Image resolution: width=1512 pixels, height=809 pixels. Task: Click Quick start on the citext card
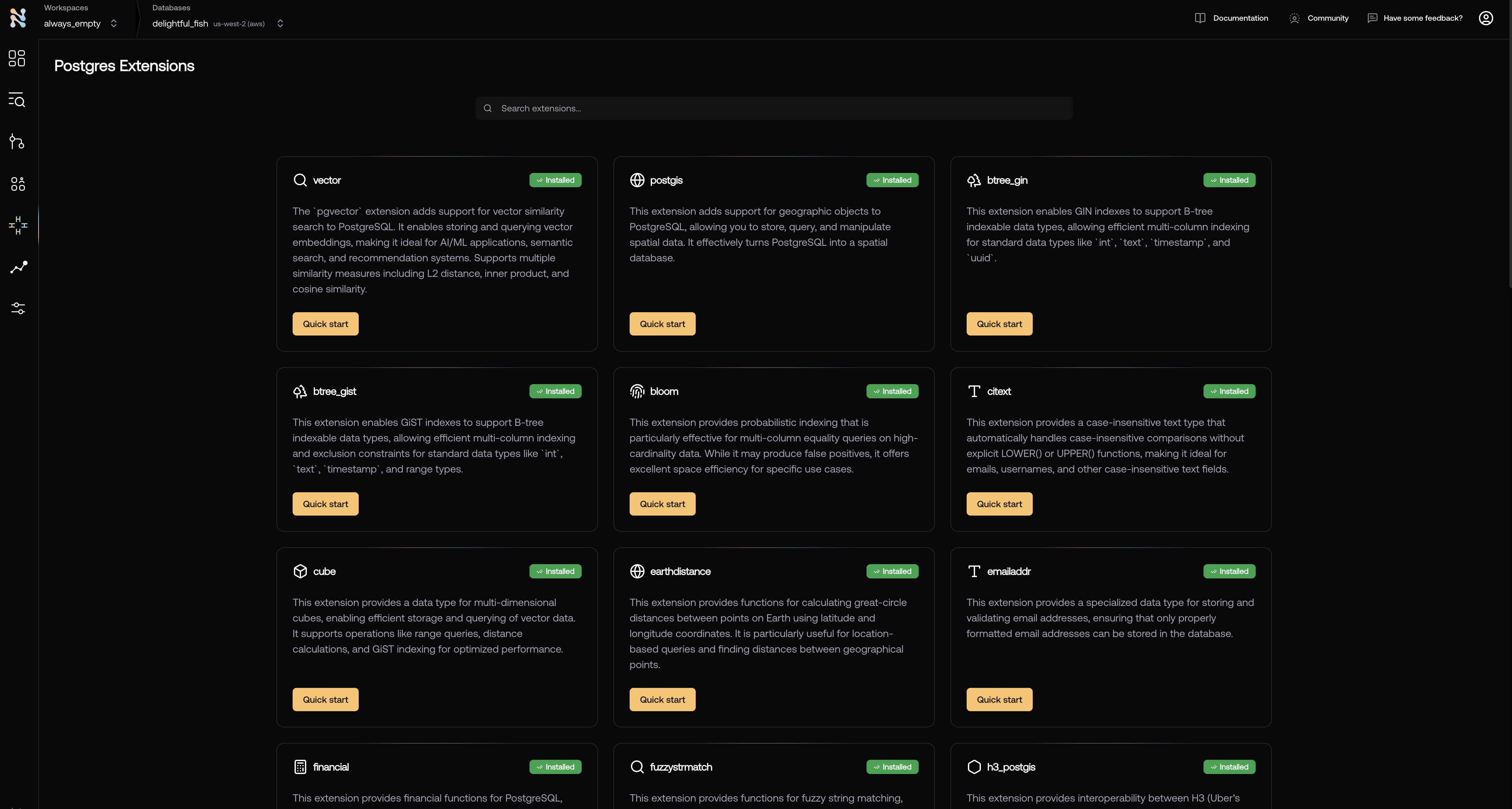[999, 504]
